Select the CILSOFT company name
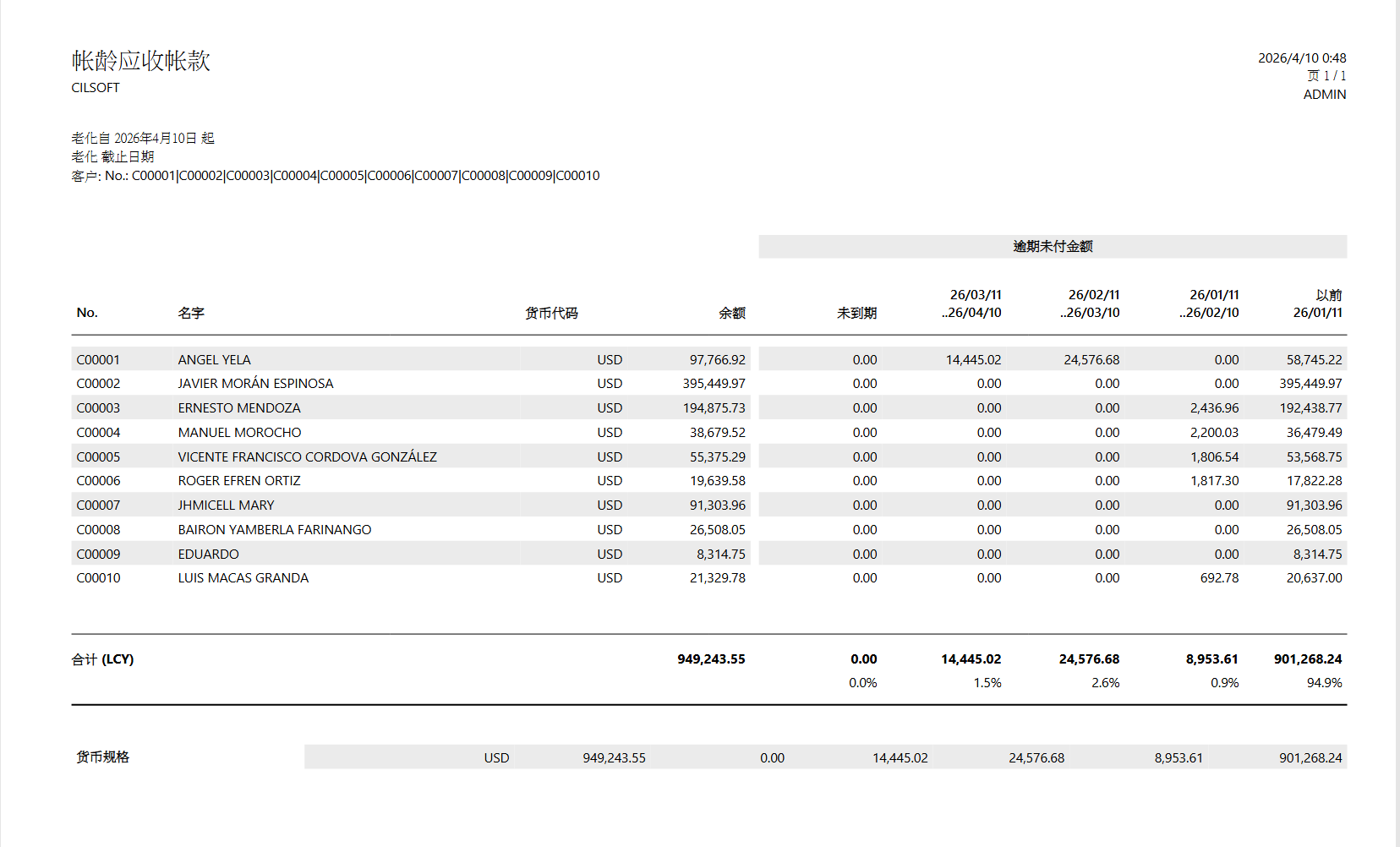This screenshot has height=847, width=1400. coord(96,88)
